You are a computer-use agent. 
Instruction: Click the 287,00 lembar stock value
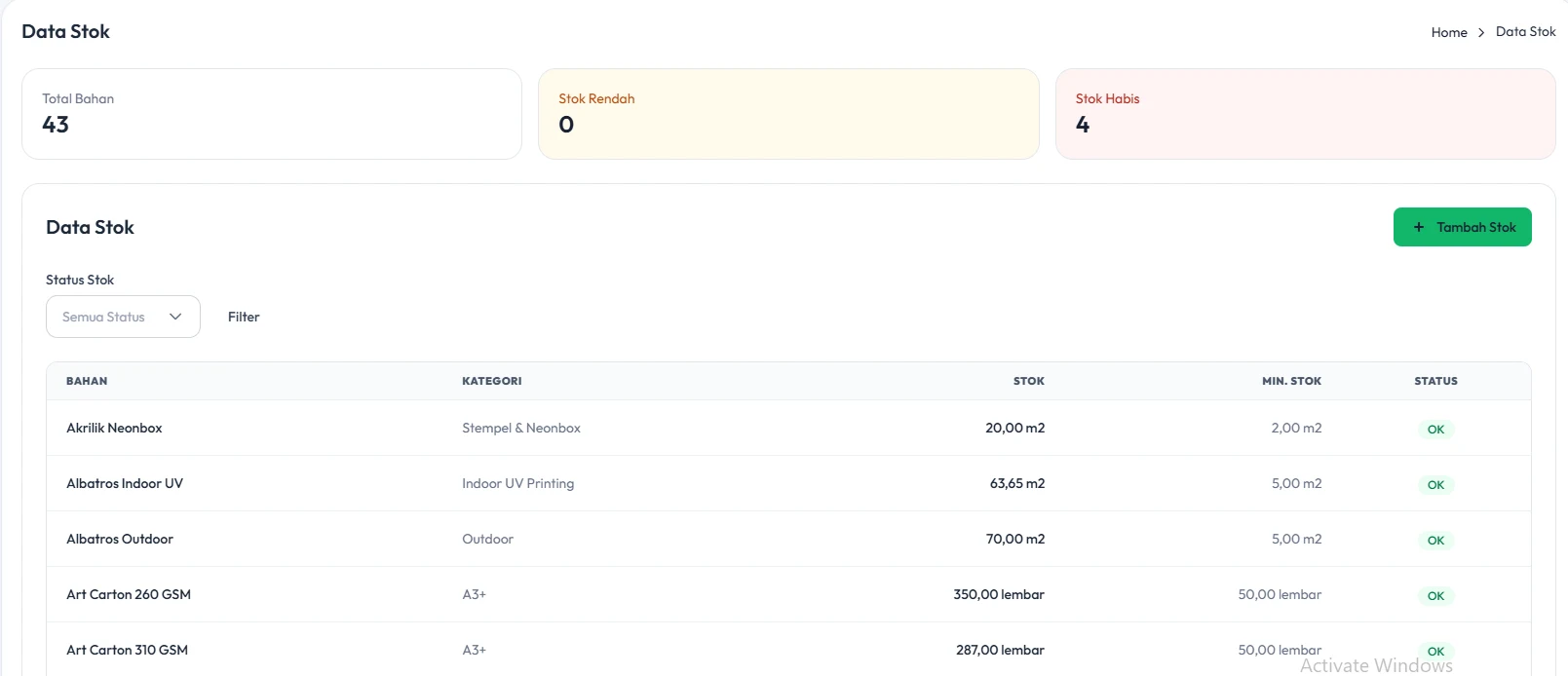(1000, 650)
